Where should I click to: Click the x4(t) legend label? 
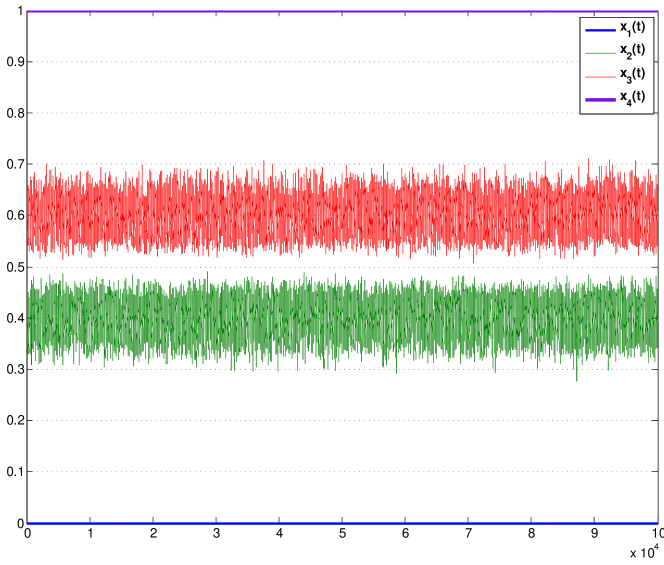pyautogui.click(x=632, y=99)
